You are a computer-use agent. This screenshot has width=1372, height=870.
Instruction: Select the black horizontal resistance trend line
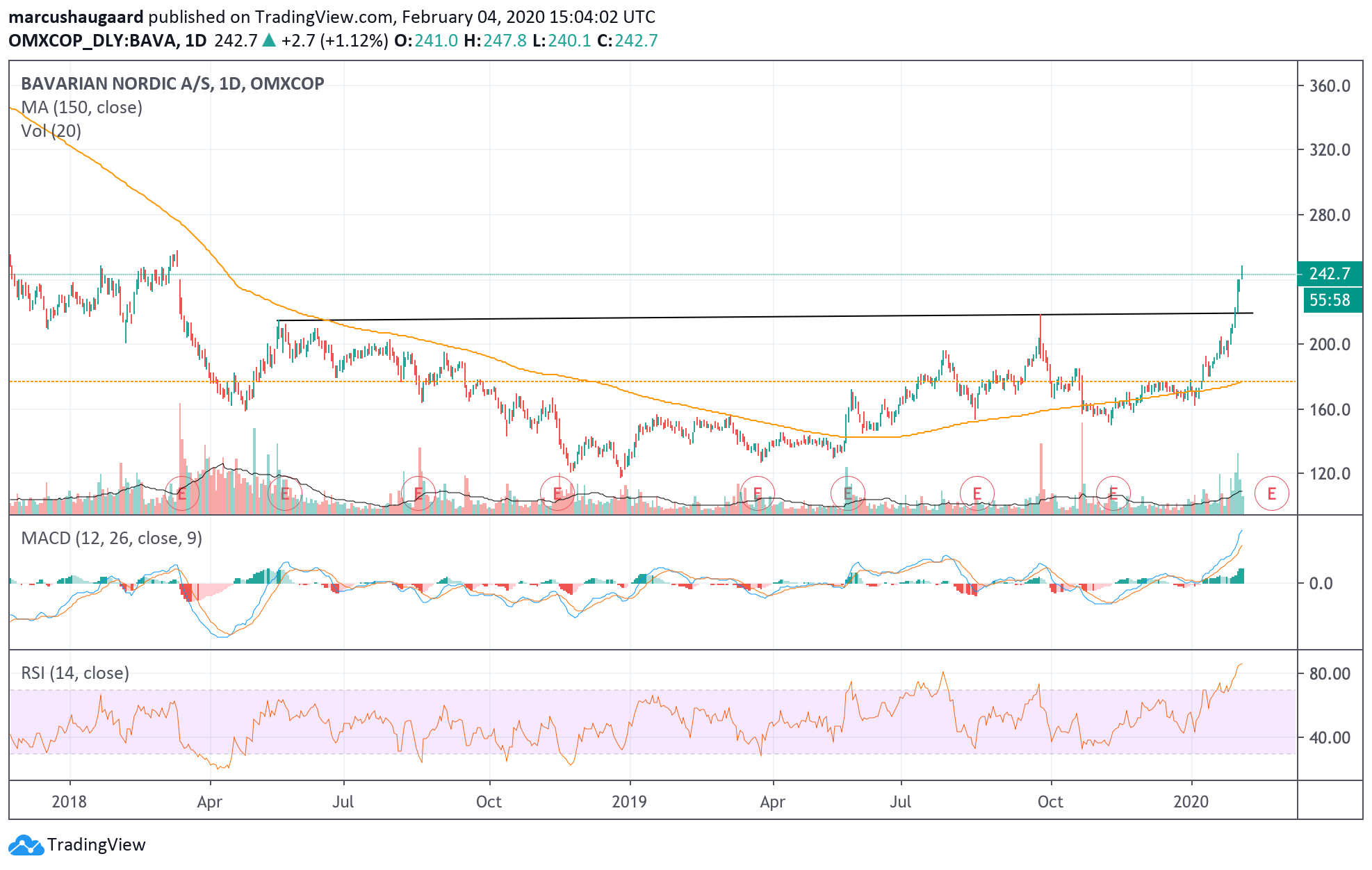pyautogui.click(x=765, y=317)
